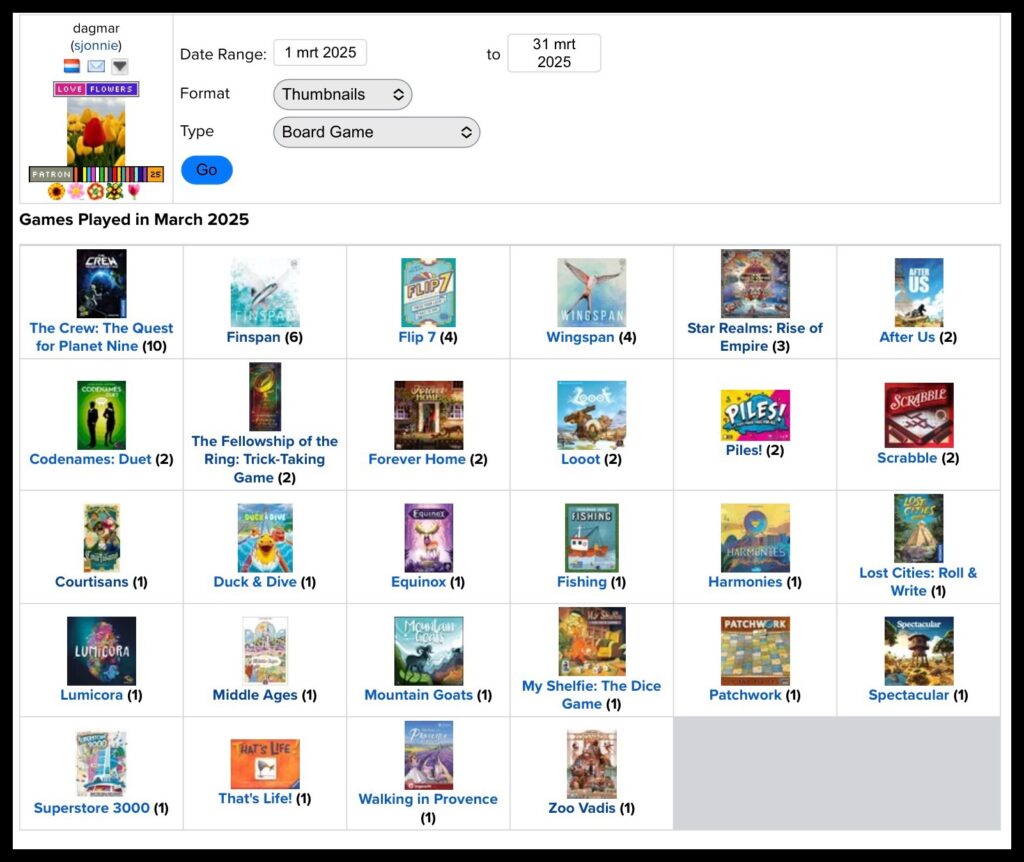This screenshot has width=1024, height=862.
Task: Open the Harmonies game link
Action: (744, 582)
